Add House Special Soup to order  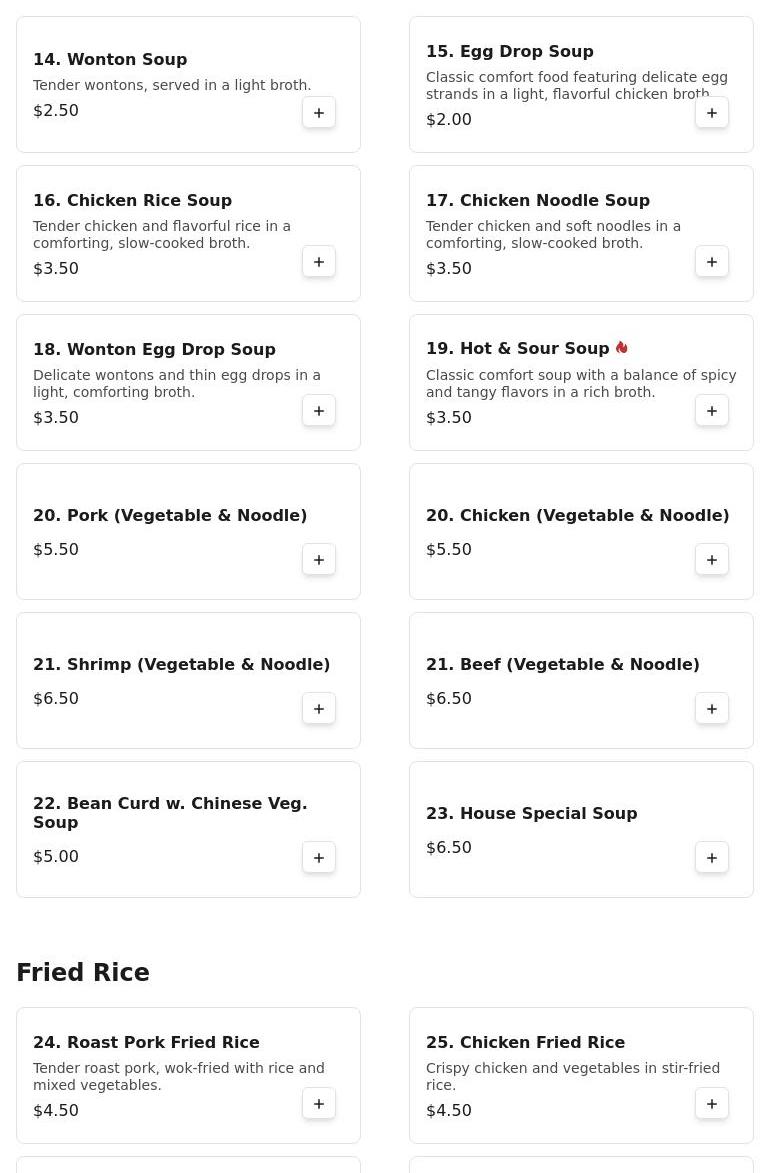[712, 857]
